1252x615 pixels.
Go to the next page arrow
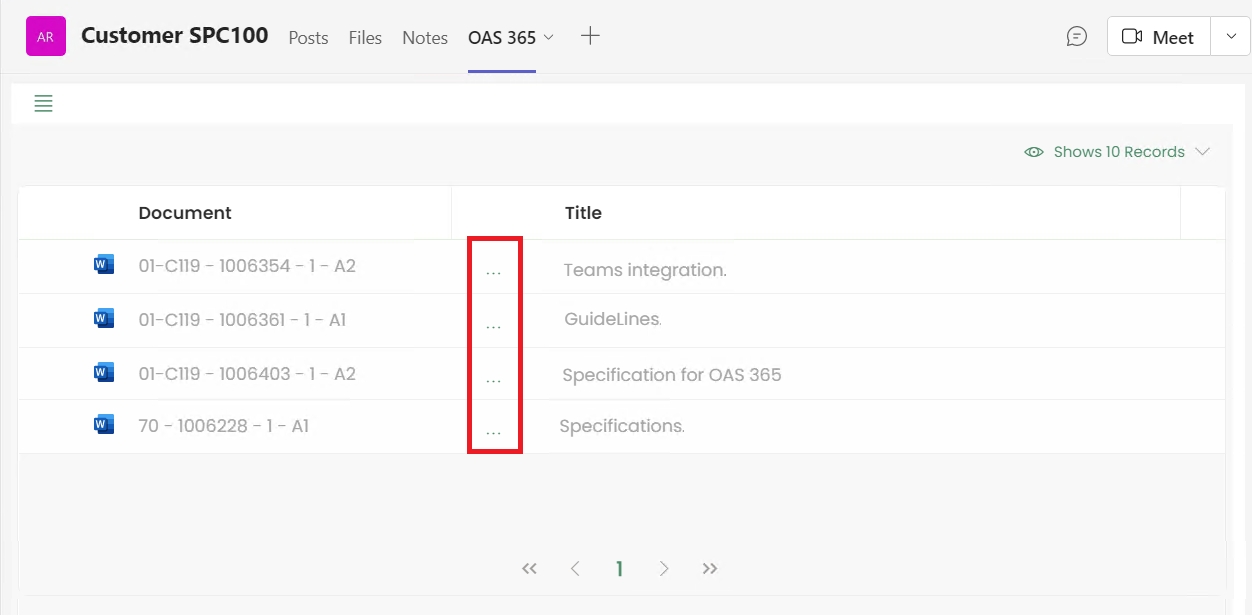(664, 569)
